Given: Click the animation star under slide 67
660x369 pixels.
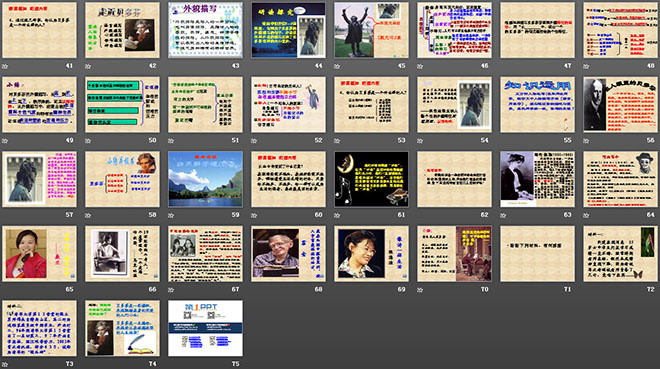Looking at the screenshot, I should coord(171,290).
